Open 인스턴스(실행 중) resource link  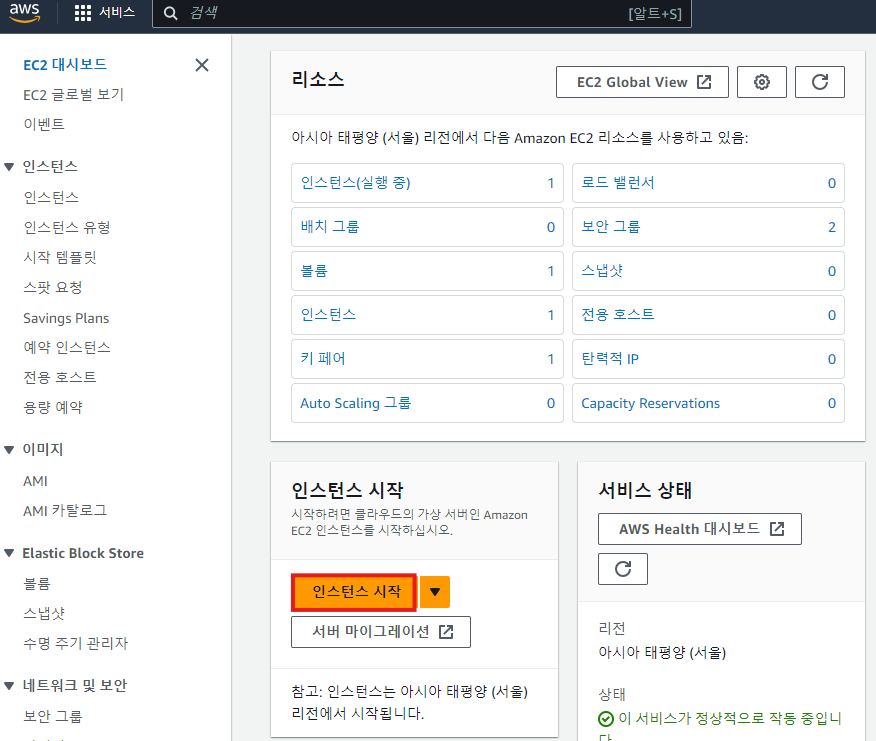click(355, 183)
